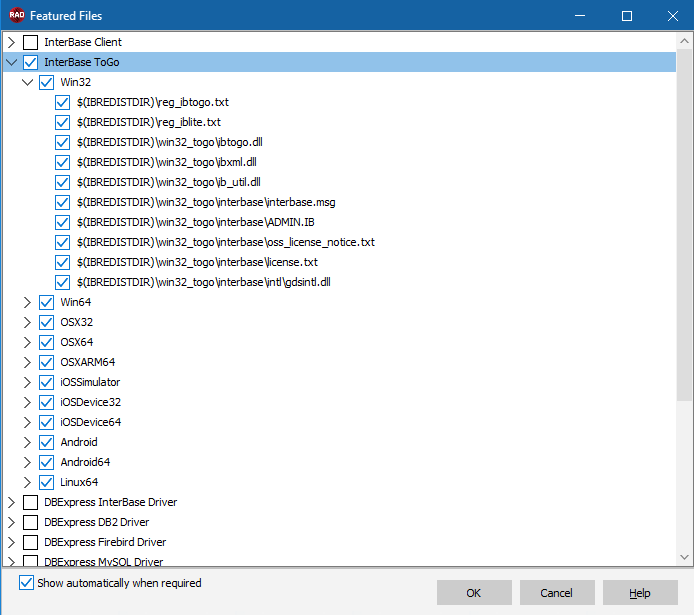Screen dimensions: 694x615
Task: Uncheck the OSX32 checkbox
Action: coord(46,322)
